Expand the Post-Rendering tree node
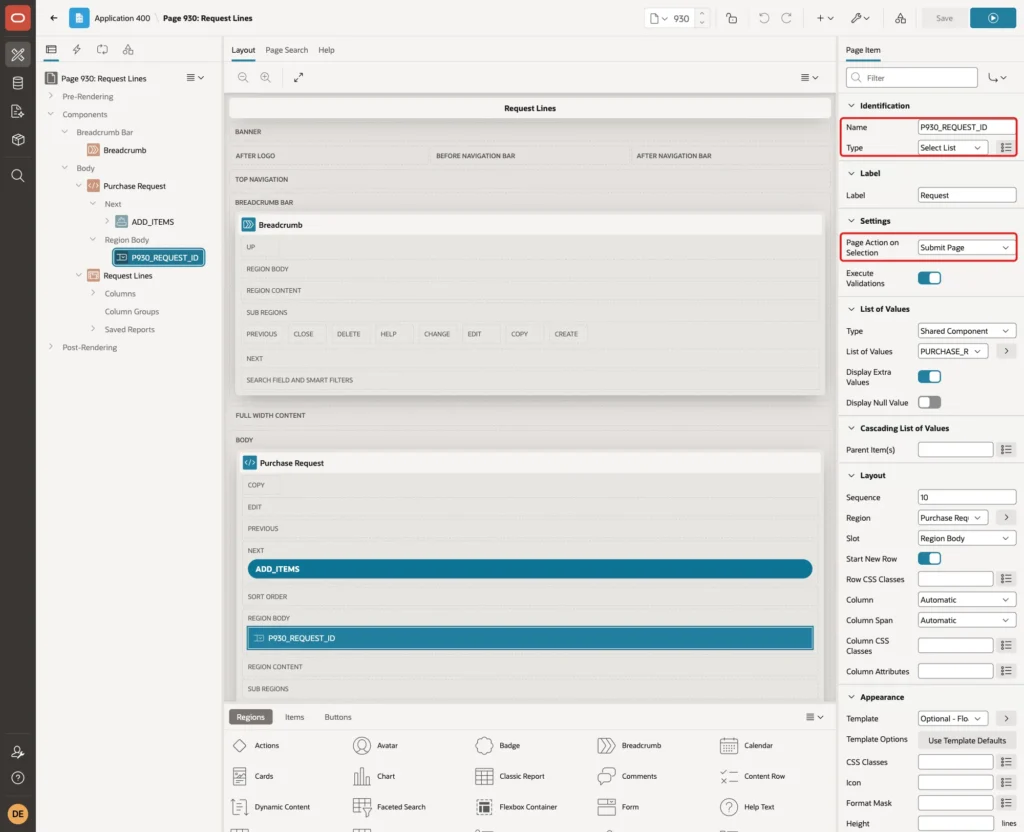 [51, 347]
